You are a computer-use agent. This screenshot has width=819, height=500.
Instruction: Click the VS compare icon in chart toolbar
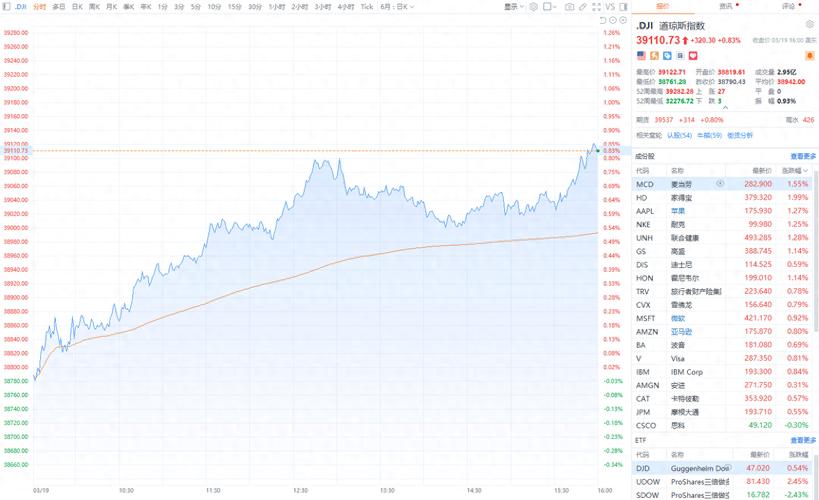pos(609,6)
